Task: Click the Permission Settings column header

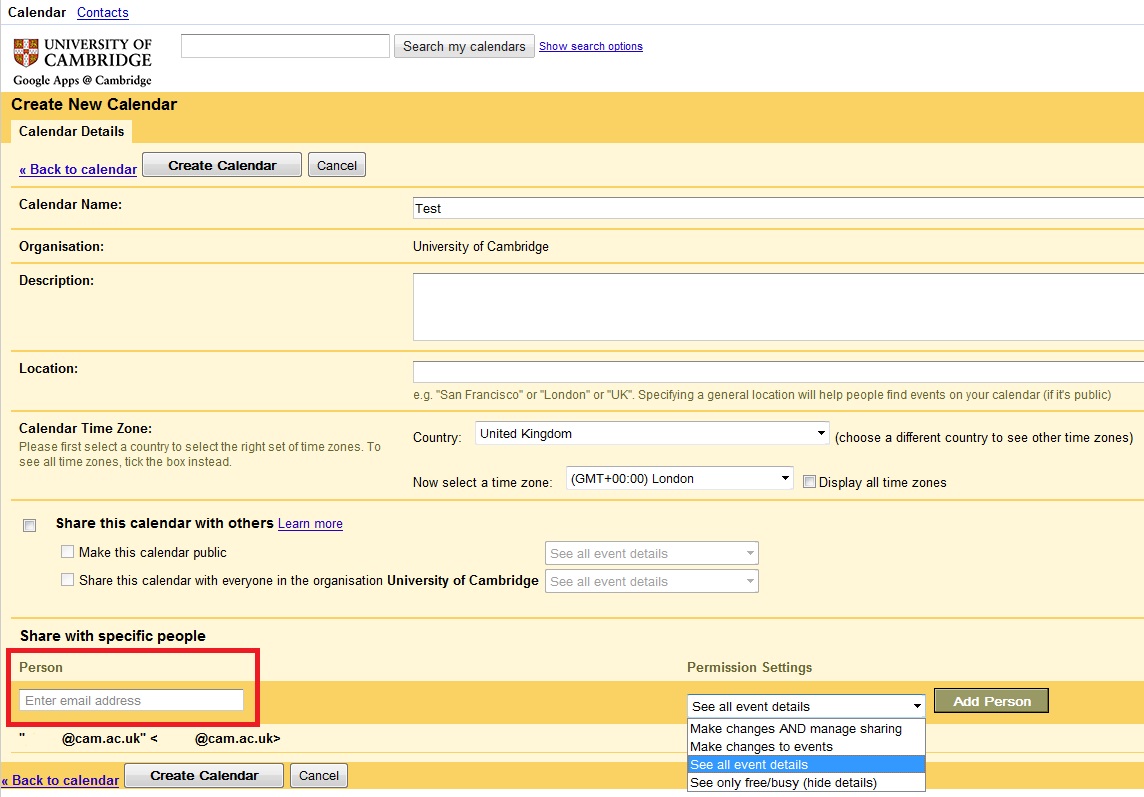Action: coord(749,667)
